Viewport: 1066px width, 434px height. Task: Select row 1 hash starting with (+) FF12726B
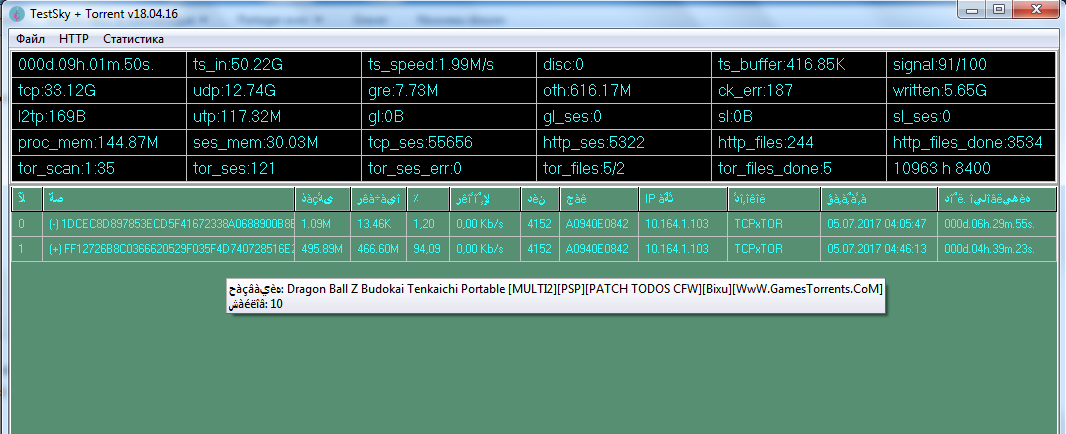pos(170,248)
